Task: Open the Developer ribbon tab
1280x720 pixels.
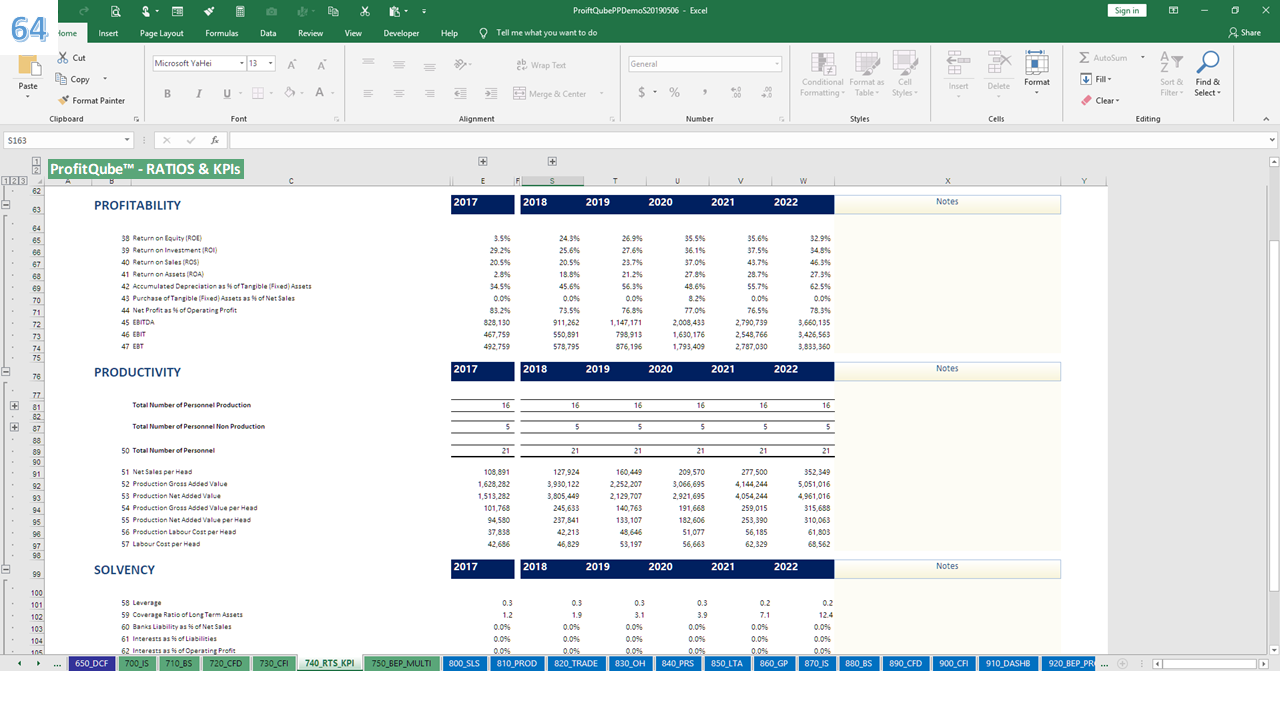Action: pos(401,33)
